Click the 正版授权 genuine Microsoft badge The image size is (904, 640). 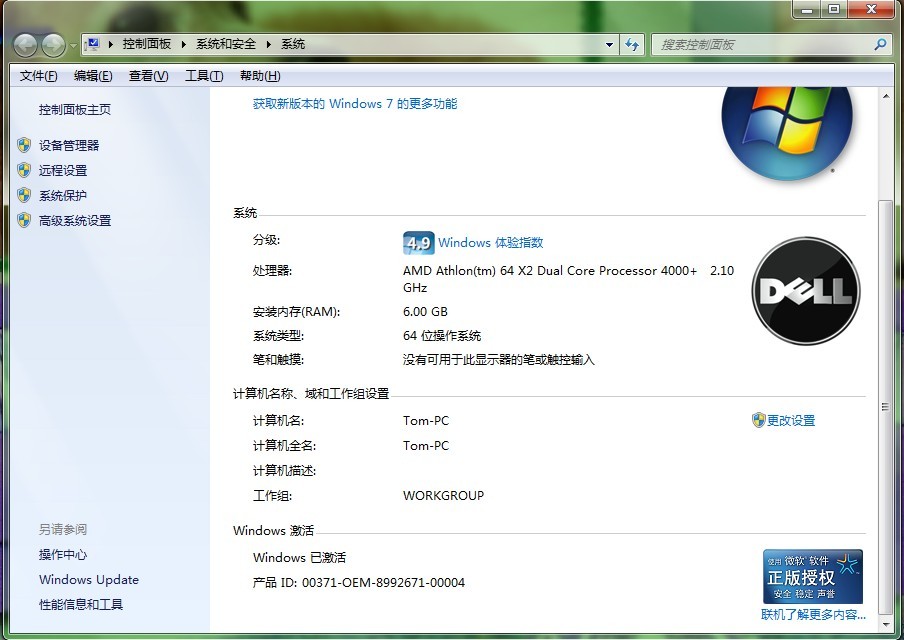[x=813, y=577]
